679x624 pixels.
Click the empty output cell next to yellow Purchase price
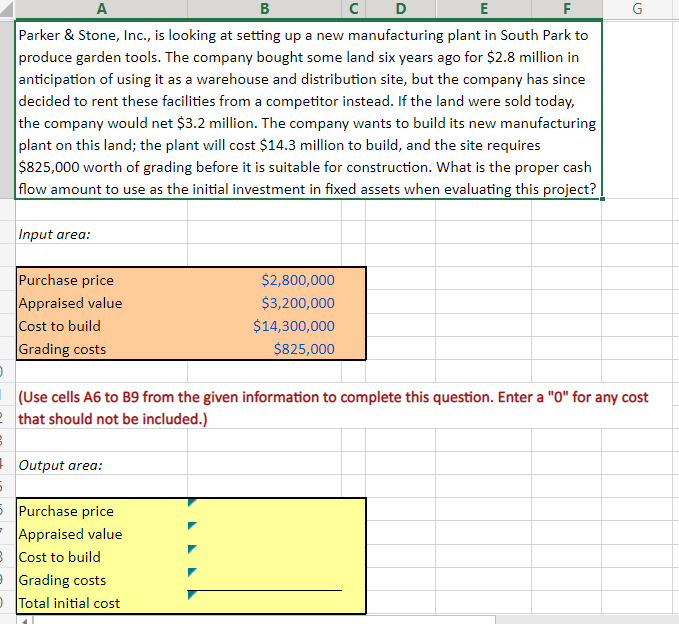(265, 511)
